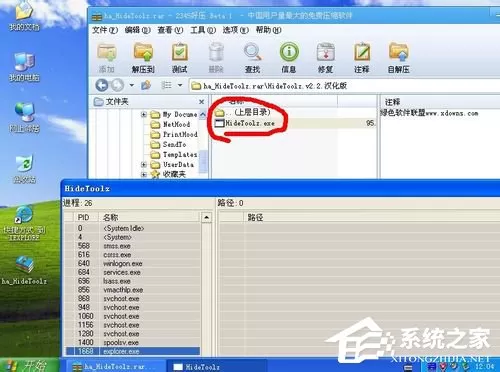
Task: Select the vmacthlp.exe process row
Action: click(133, 290)
